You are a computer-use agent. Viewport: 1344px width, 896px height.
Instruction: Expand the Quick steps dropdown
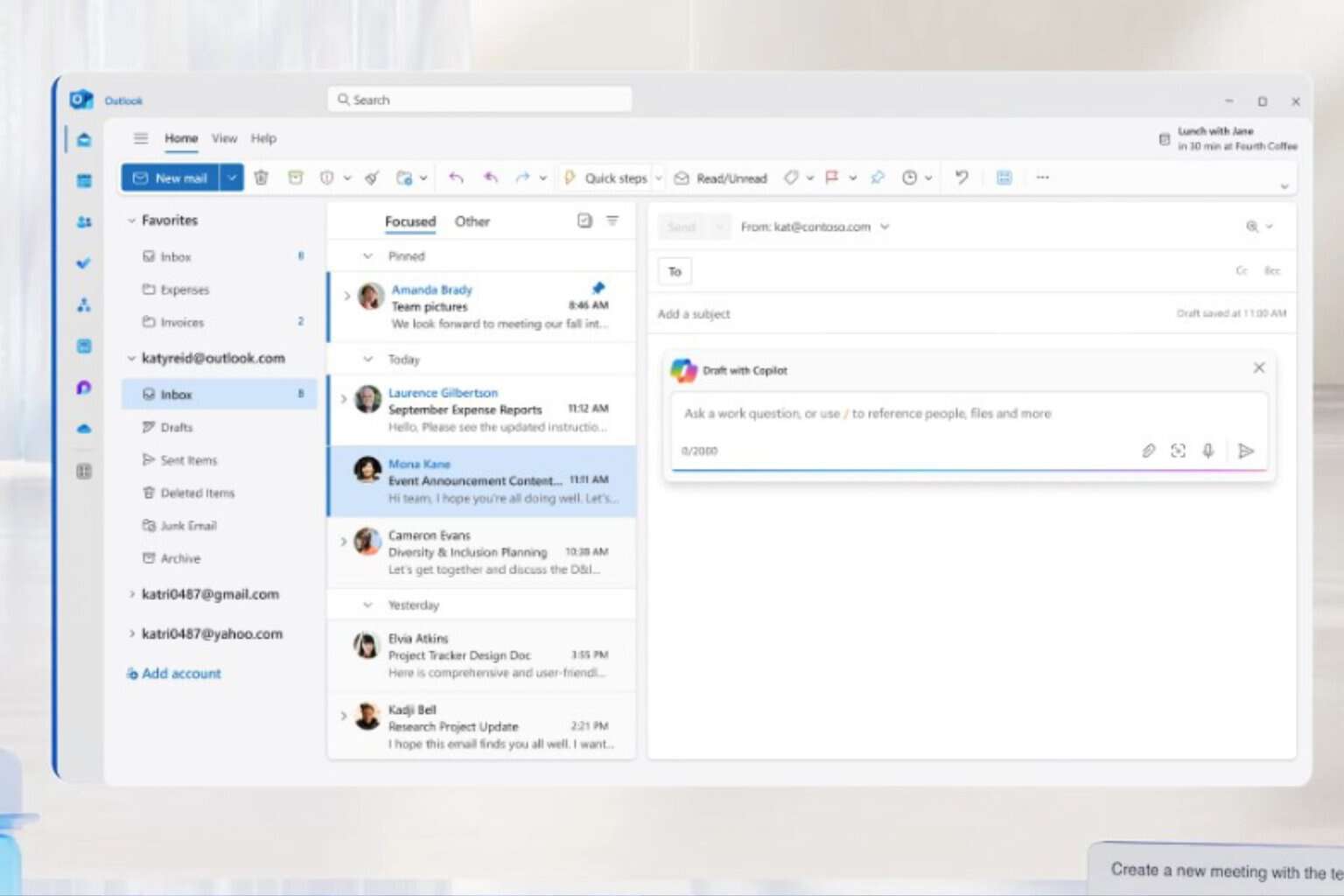point(659,178)
